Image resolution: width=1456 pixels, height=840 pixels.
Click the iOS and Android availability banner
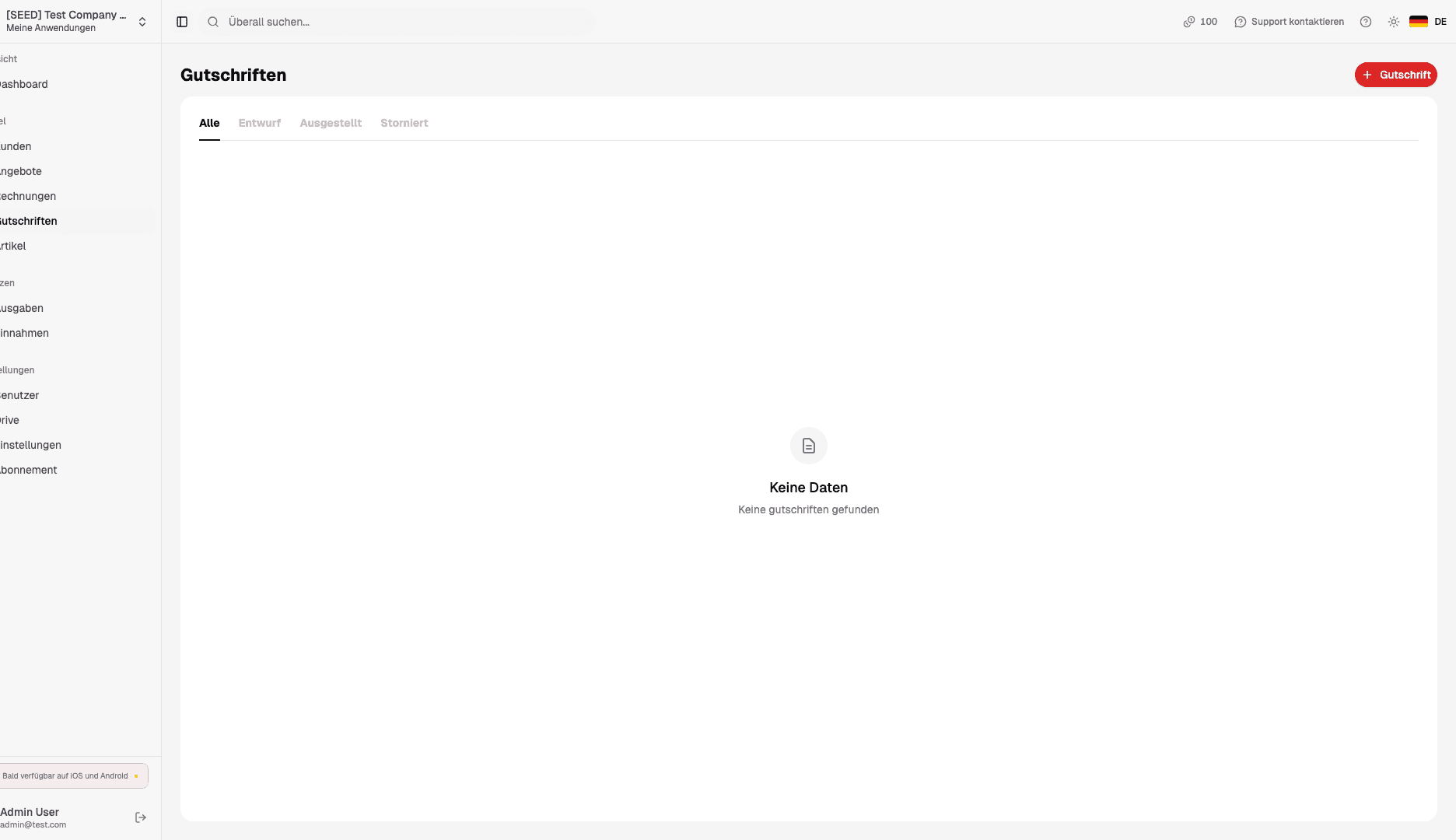click(73, 775)
